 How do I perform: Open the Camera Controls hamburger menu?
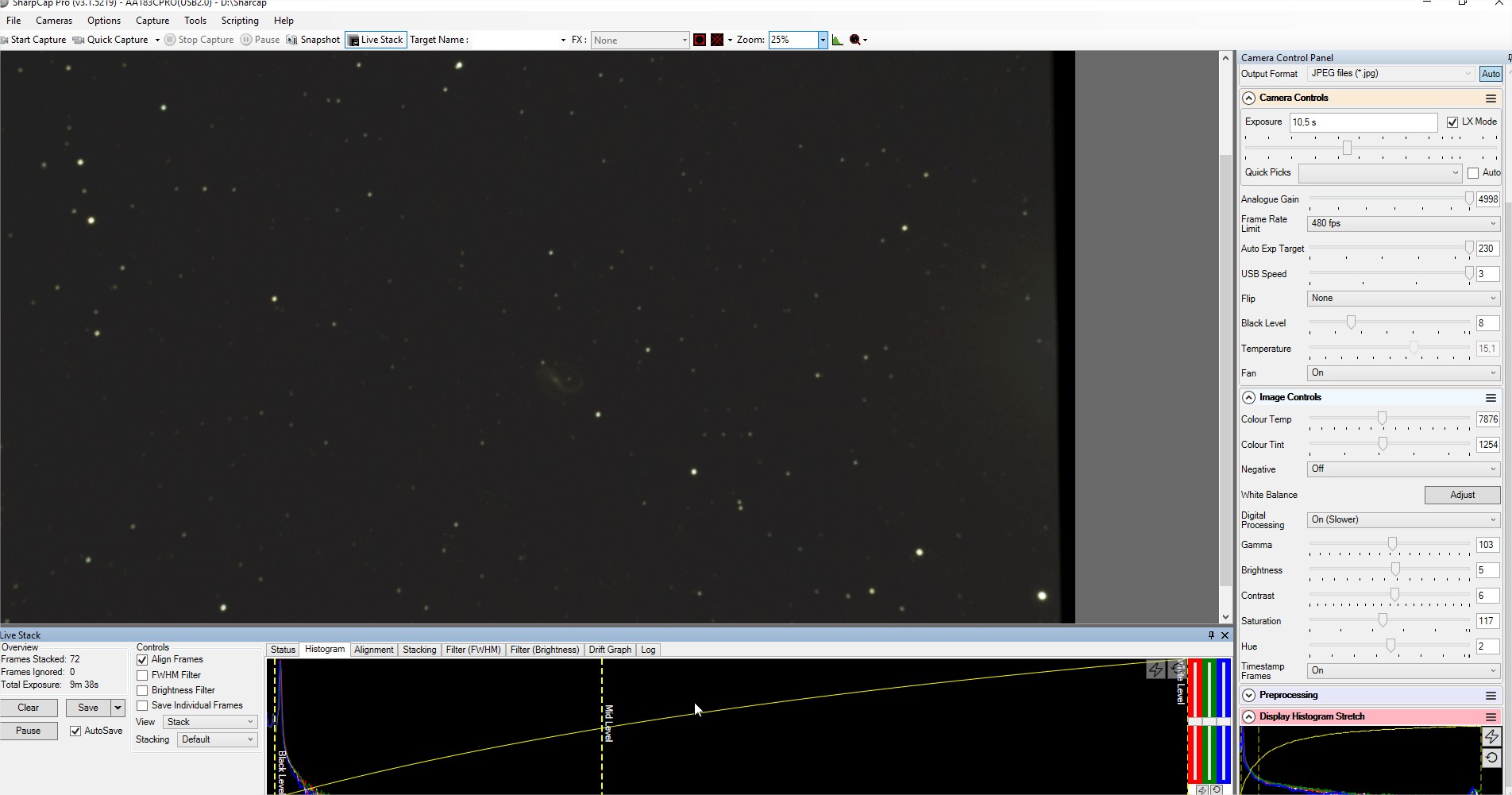pos(1491,98)
